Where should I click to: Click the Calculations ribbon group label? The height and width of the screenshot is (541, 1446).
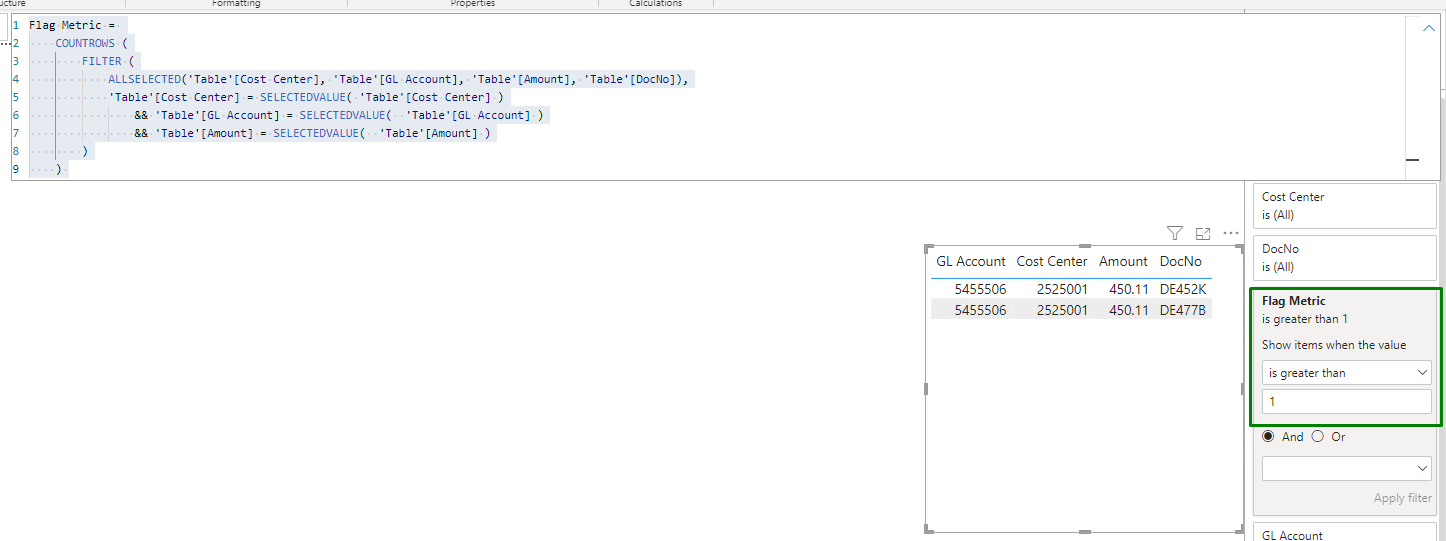coord(656,4)
